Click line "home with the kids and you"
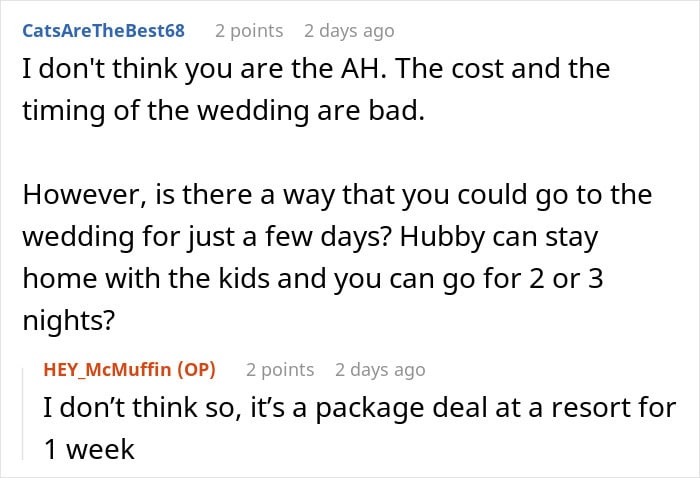 313,279
